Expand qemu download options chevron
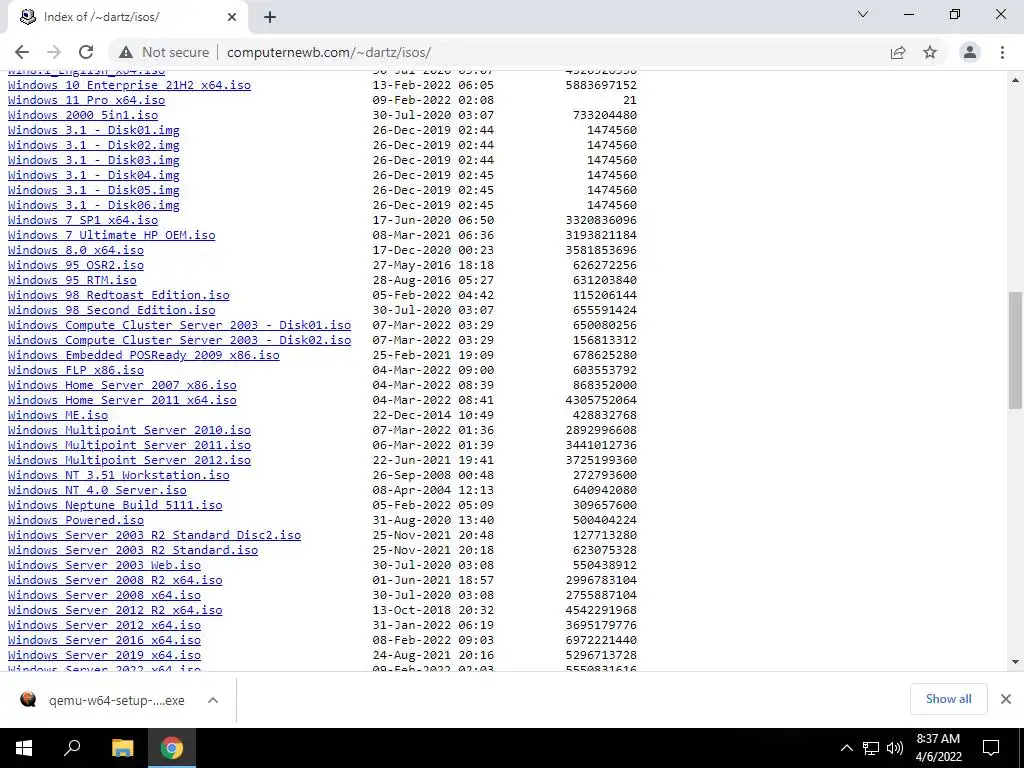The image size is (1024, 768). coord(213,700)
